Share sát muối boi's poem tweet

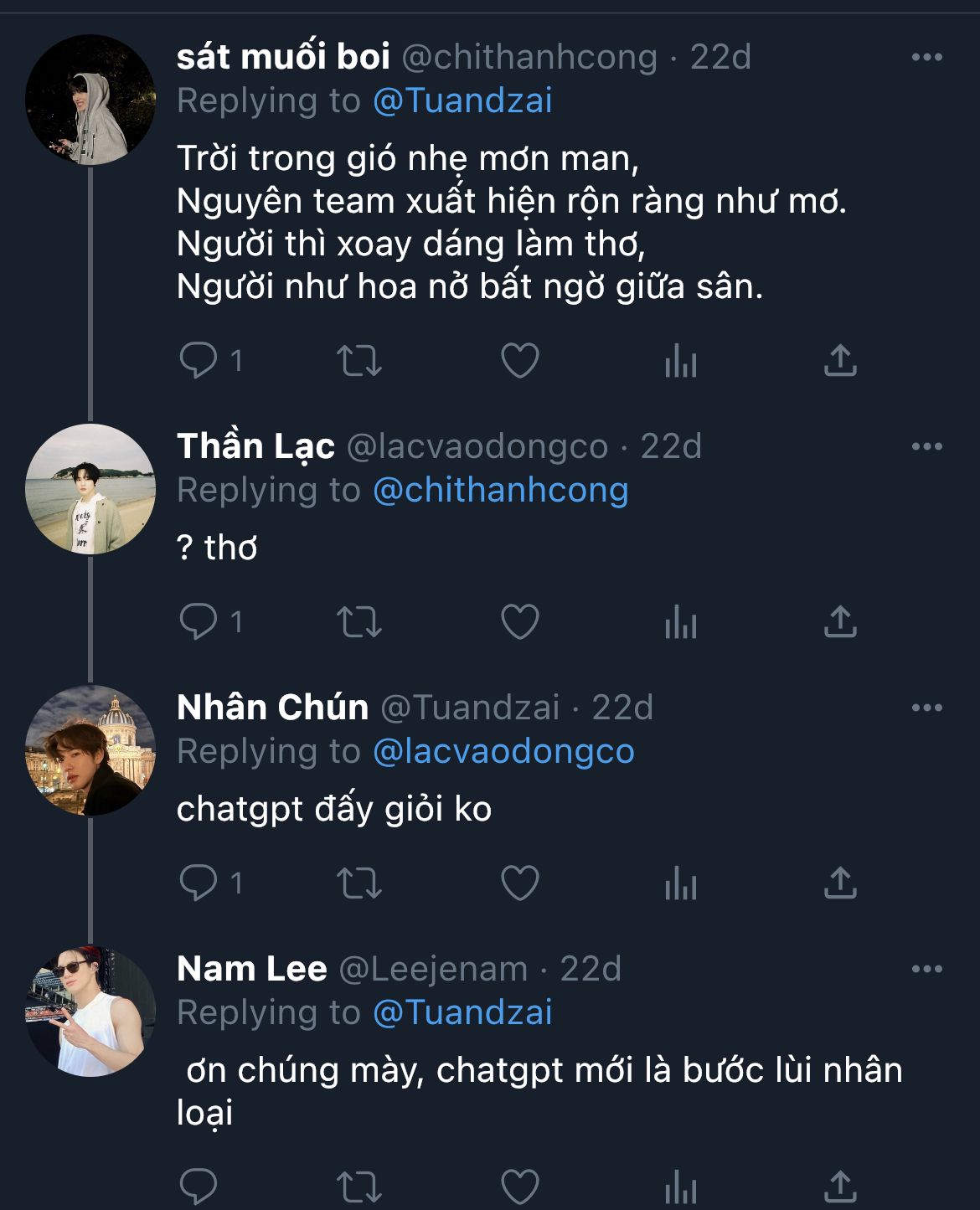[840, 361]
